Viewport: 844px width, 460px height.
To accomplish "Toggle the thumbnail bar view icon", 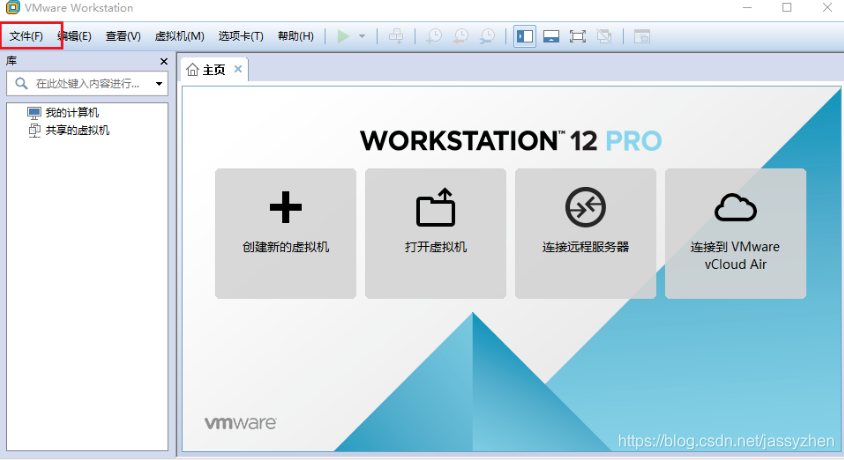I will (551, 36).
